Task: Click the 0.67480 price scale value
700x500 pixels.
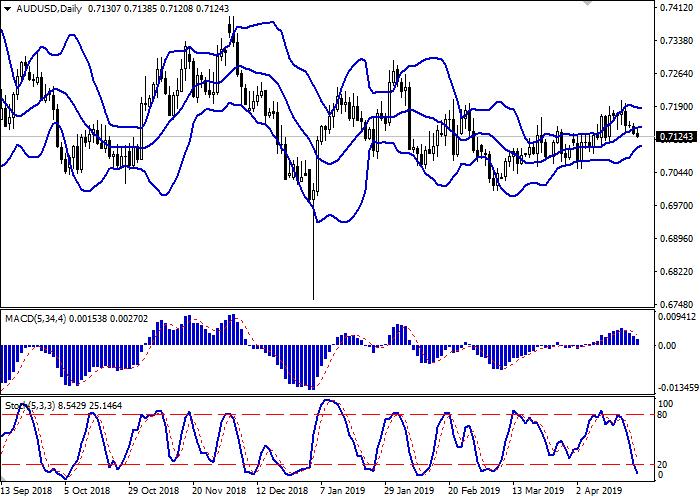Action: (x=678, y=305)
